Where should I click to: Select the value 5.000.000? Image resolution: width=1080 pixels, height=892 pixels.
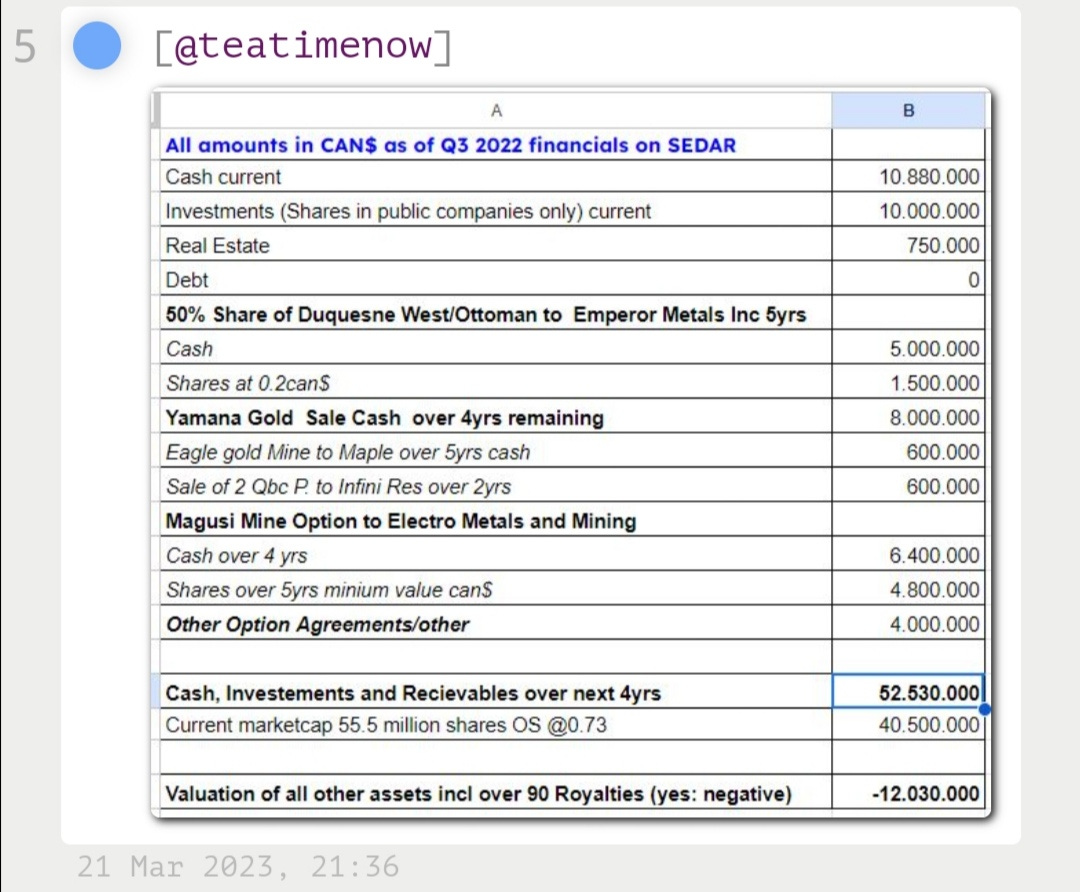tap(935, 349)
